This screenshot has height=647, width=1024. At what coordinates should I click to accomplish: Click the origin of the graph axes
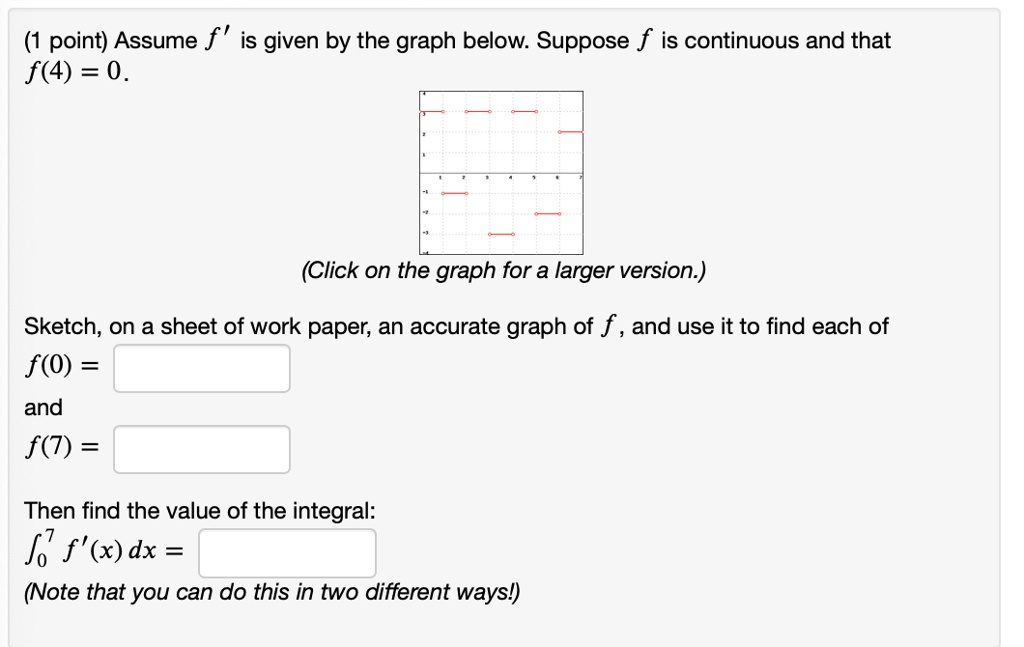pyautogui.click(x=419, y=173)
